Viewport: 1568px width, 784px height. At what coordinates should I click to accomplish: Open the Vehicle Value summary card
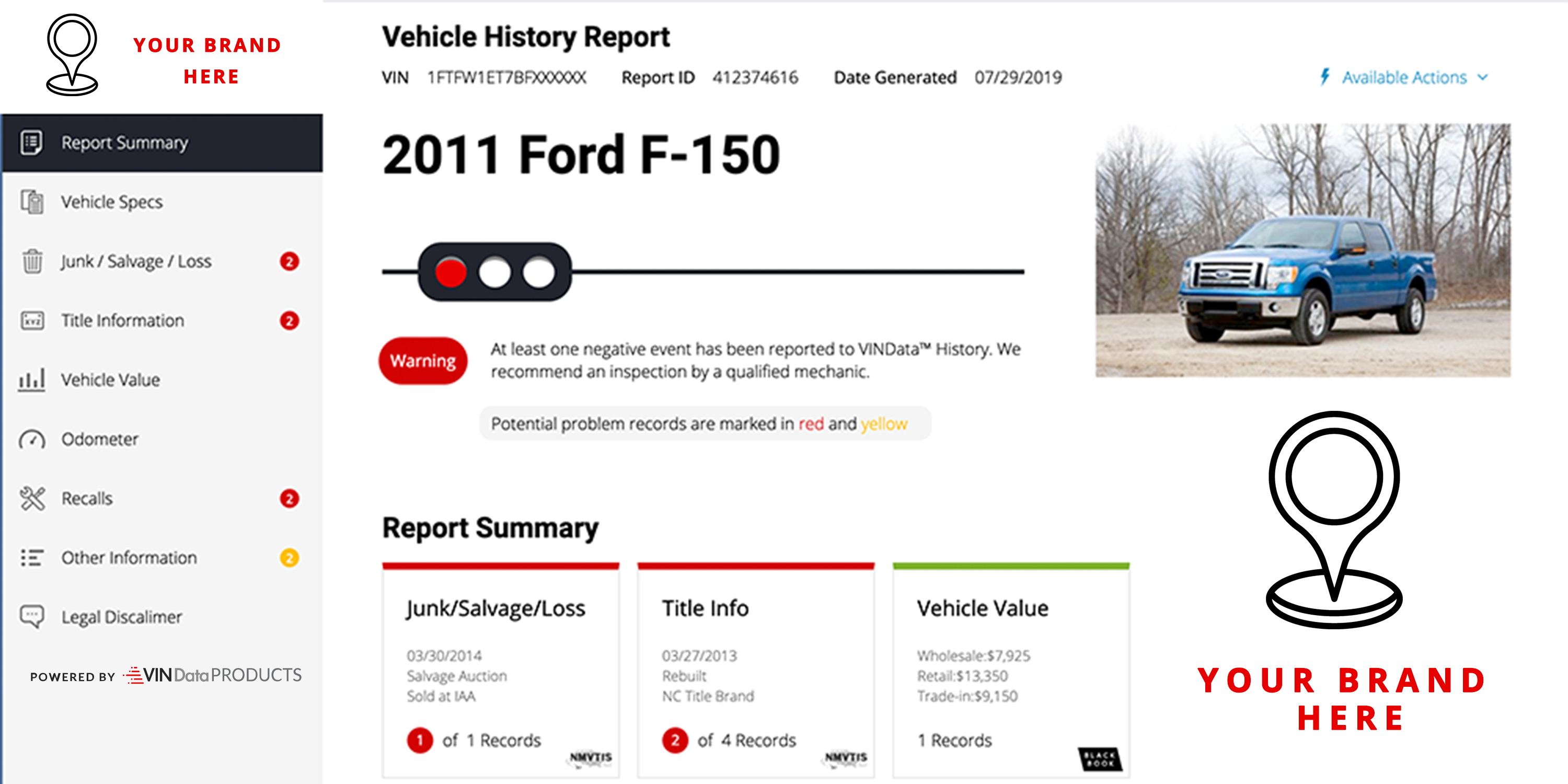point(1010,670)
